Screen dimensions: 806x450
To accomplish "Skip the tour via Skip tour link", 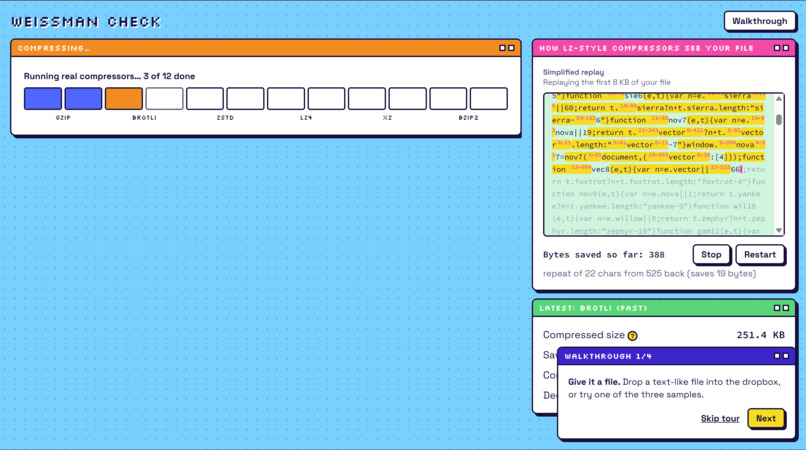I will [x=720, y=419].
